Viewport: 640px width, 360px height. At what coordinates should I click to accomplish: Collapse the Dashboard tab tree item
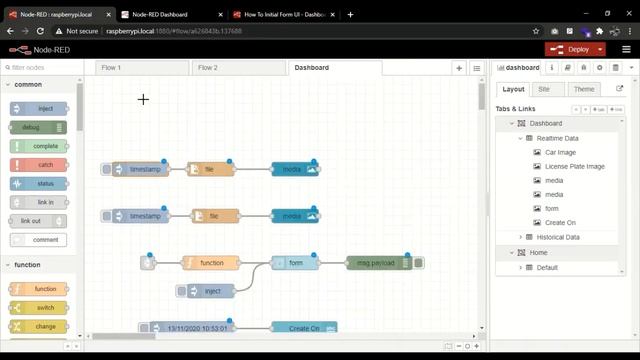pyautogui.click(x=511, y=123)
